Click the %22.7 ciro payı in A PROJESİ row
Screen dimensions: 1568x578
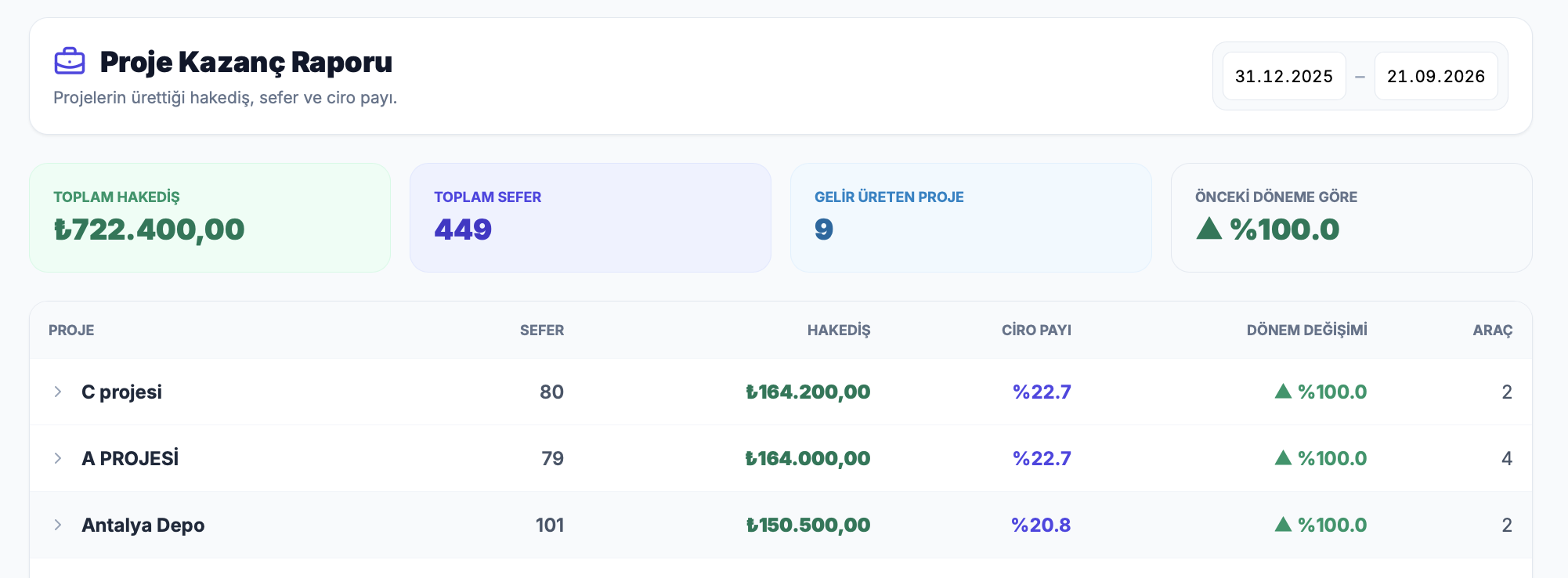[1042, 458]
